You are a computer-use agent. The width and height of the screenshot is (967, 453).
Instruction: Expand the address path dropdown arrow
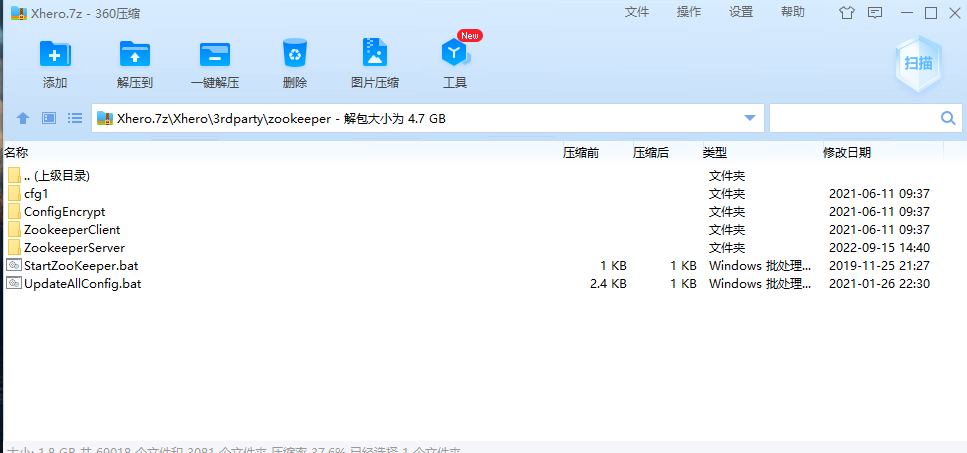click(x=750, y=118)
